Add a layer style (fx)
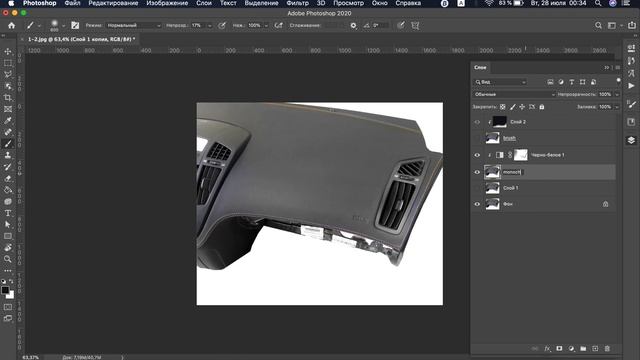640x360 pixels. coord(547,349)
